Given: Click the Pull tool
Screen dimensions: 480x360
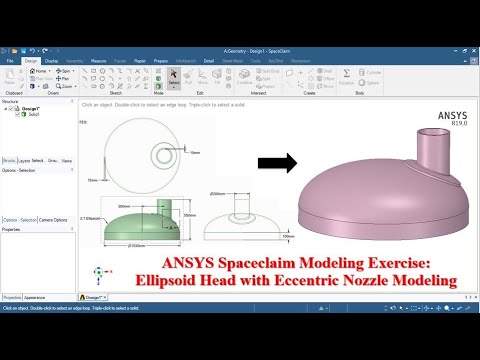Looking at the screenshot, I should click(x=188, y=77).
